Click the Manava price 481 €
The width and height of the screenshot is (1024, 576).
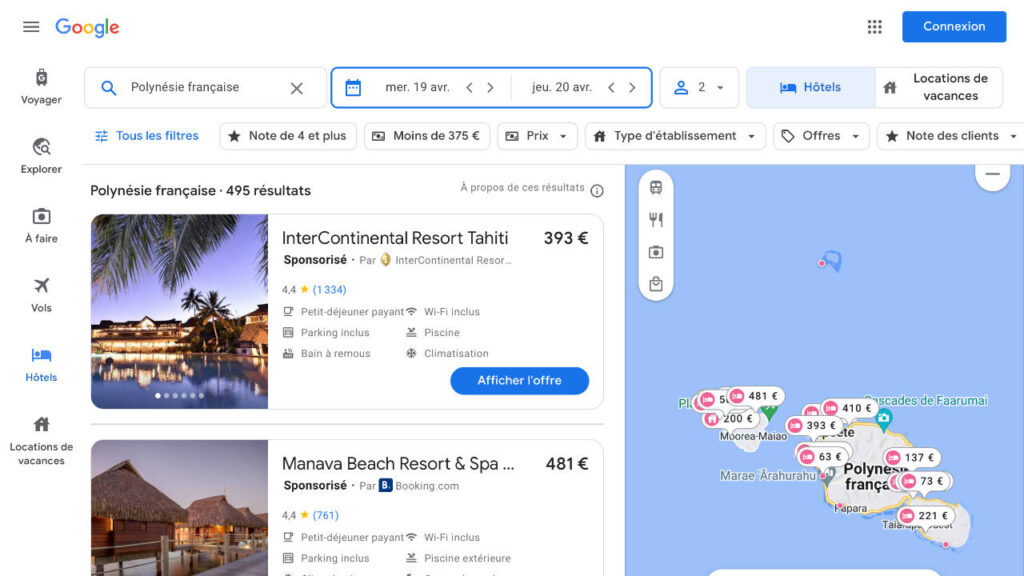click(567, 464)
